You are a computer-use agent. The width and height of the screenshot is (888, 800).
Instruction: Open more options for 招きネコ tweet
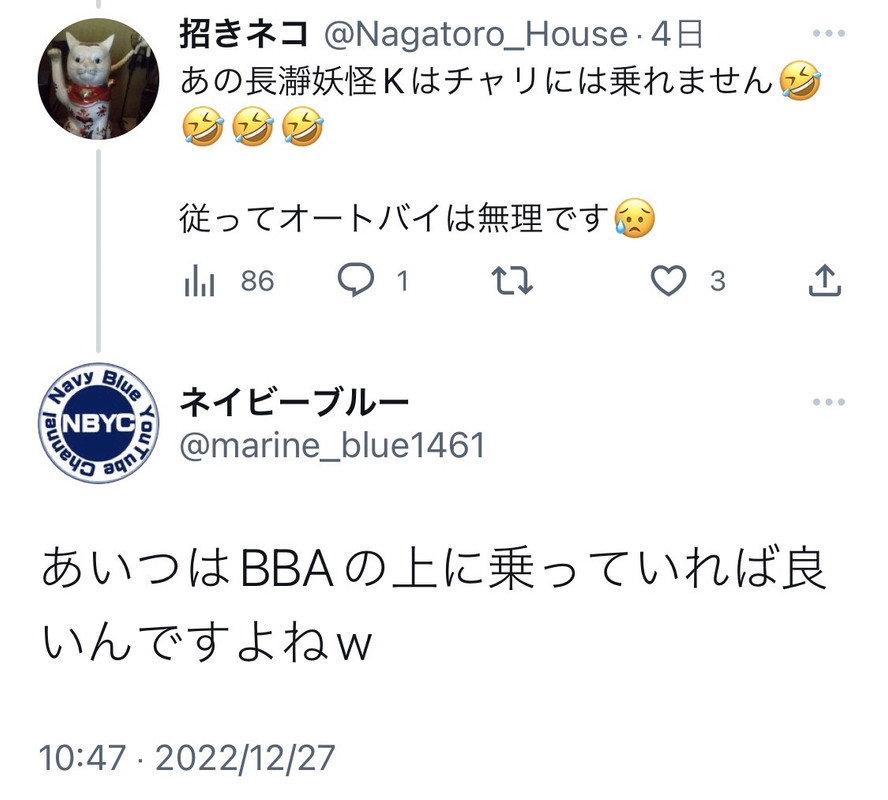[x=829, y=33]
